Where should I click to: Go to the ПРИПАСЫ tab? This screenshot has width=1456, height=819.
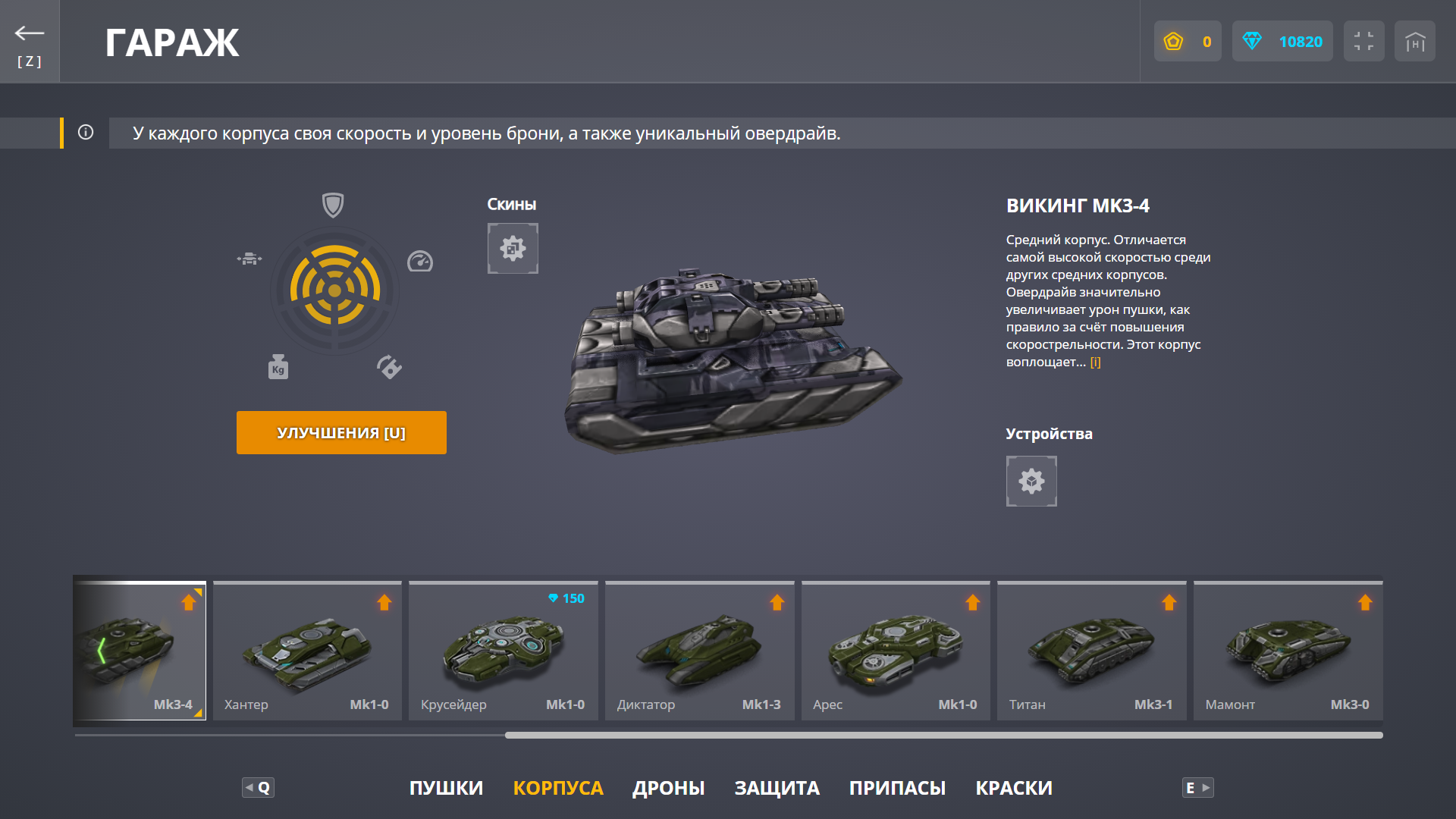(x=897, y=788)
